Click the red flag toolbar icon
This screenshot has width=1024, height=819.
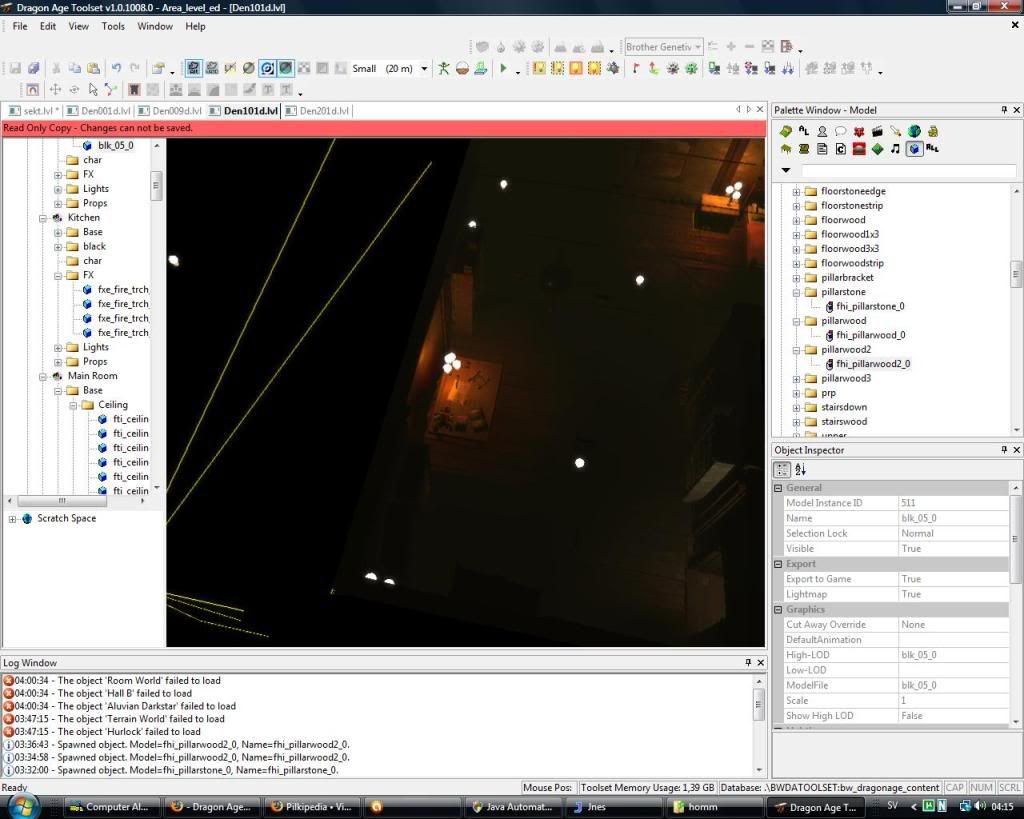click(635, 69)
